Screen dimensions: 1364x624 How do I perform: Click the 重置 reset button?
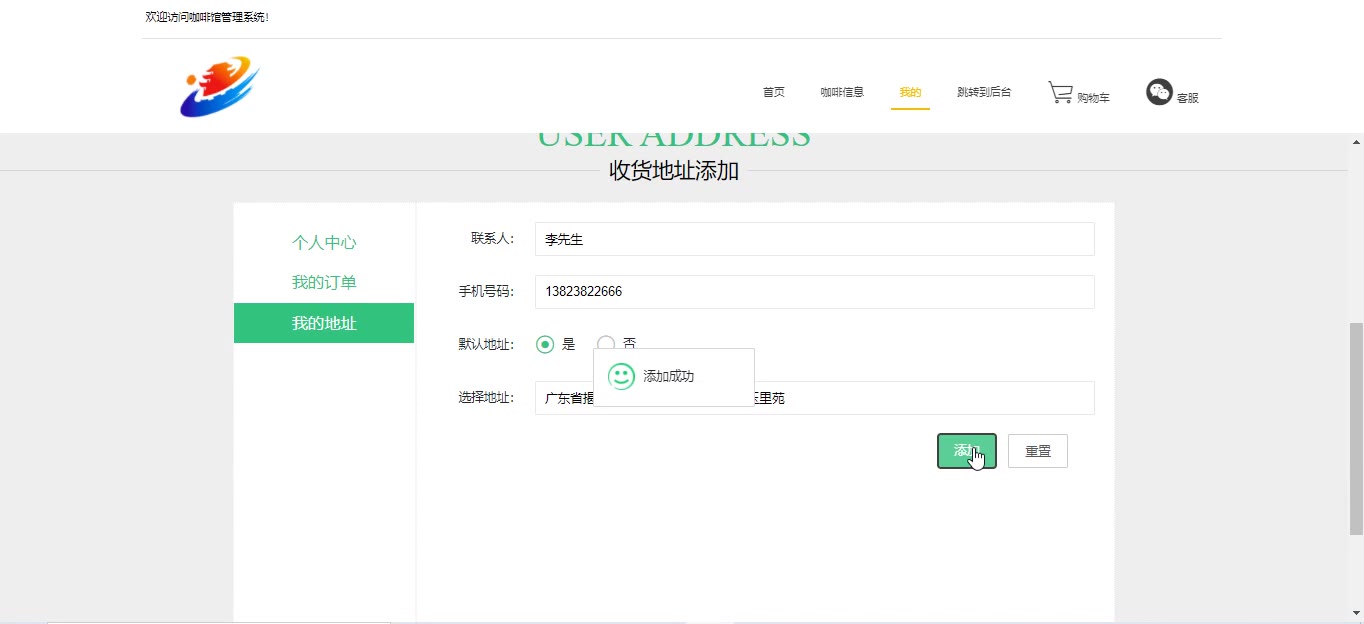1038,451
